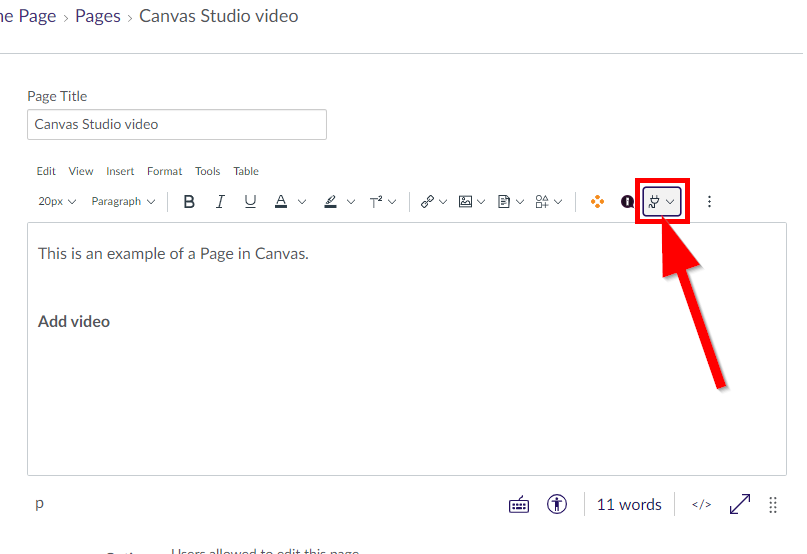This screenshot has width=807, height=554.
Task: Open the Format menu
Action: click(x=164, y=171)
